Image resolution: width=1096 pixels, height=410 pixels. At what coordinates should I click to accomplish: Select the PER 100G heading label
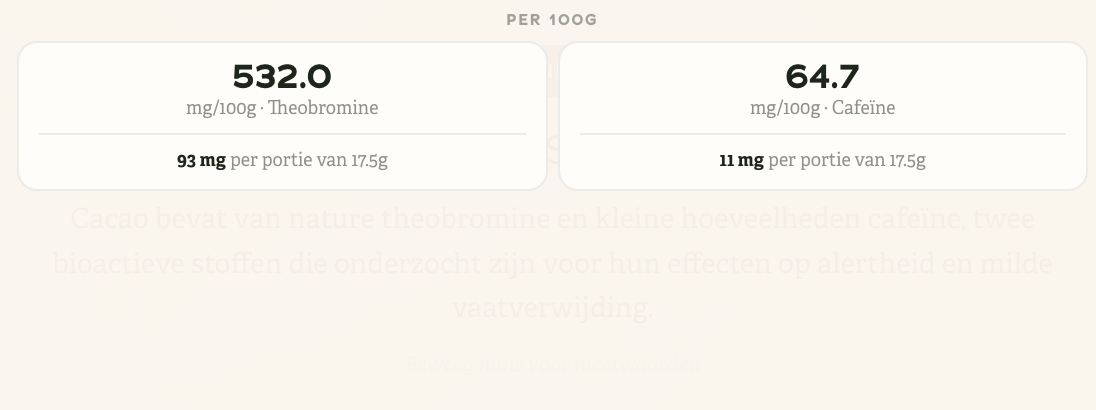click(551, 20)
